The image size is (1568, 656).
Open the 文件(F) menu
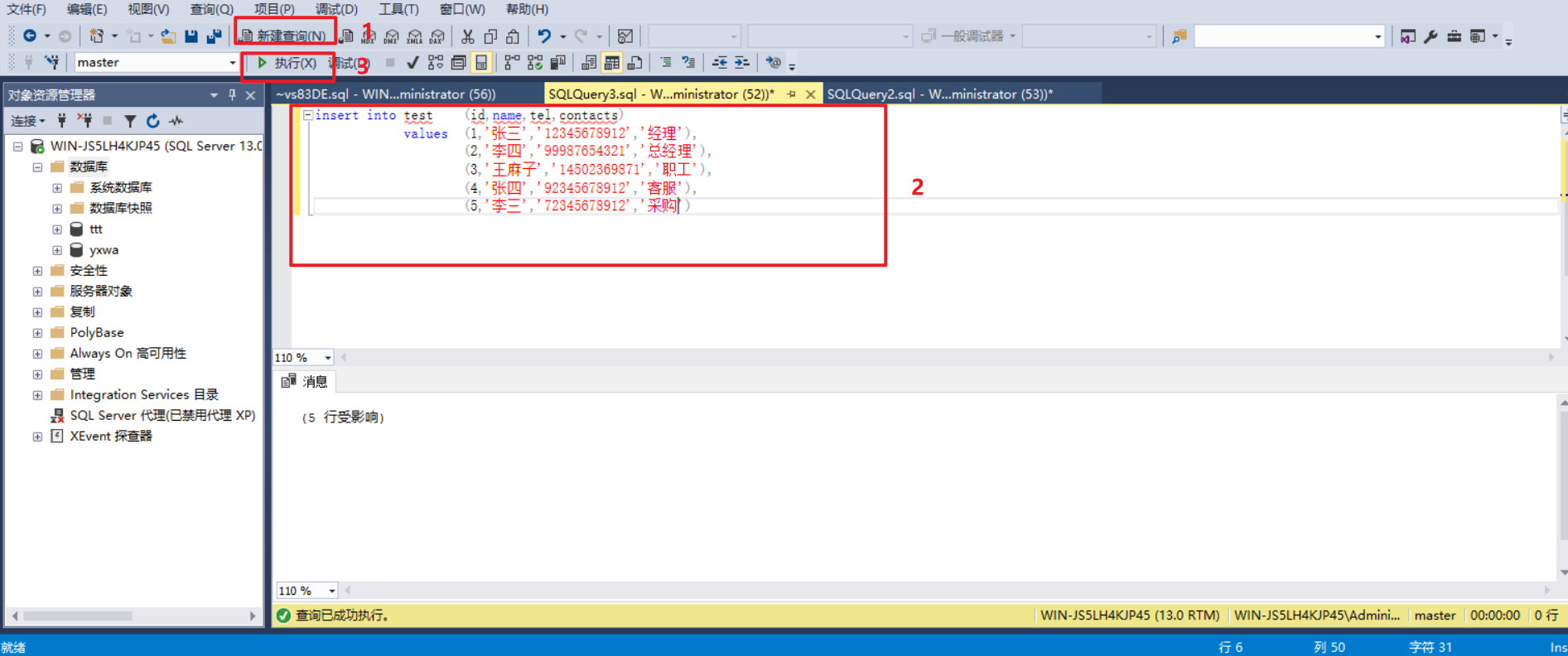tap(27, 9)
